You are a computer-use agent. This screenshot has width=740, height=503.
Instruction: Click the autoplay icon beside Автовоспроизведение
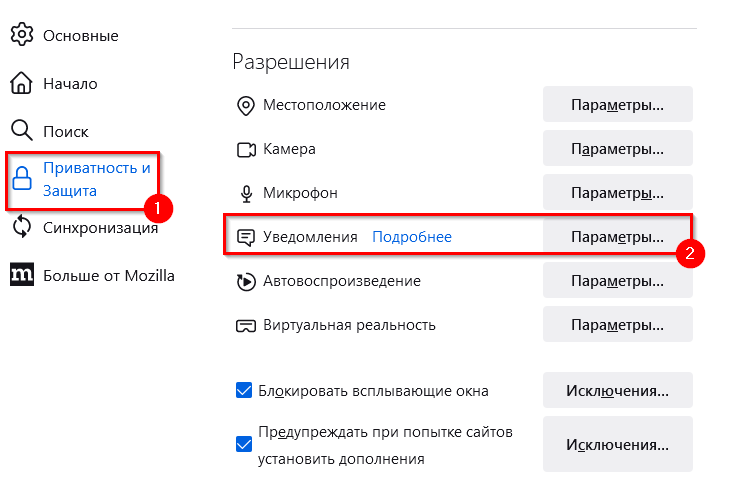(245, 281)
